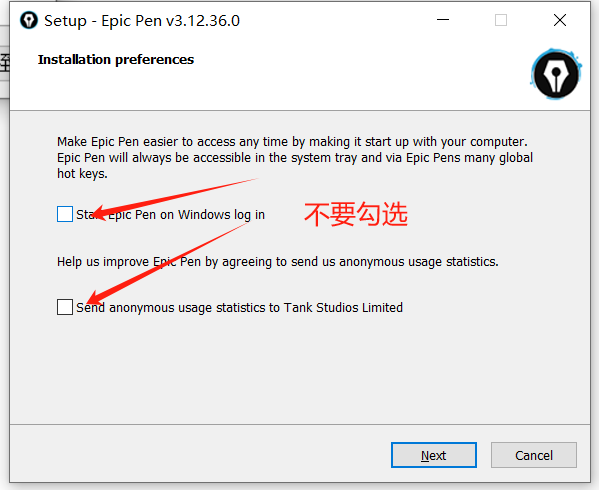Click the 'Make Epic Pen easier to access' paragraph
Image resolution: width=599 pixels, height=490 pixels.
[x=295, y=157]
